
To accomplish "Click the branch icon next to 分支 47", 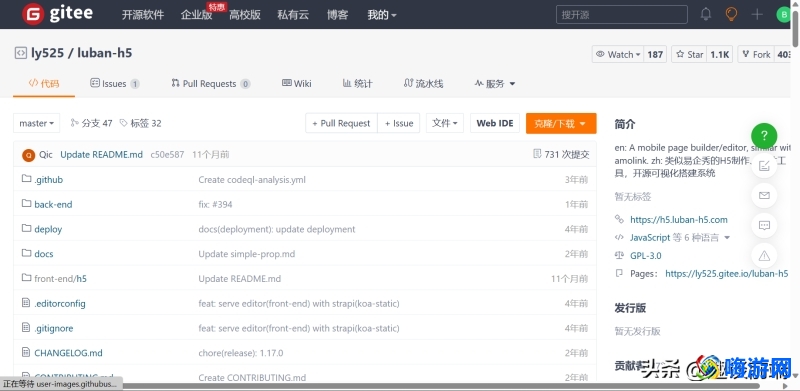I will 74,123.
